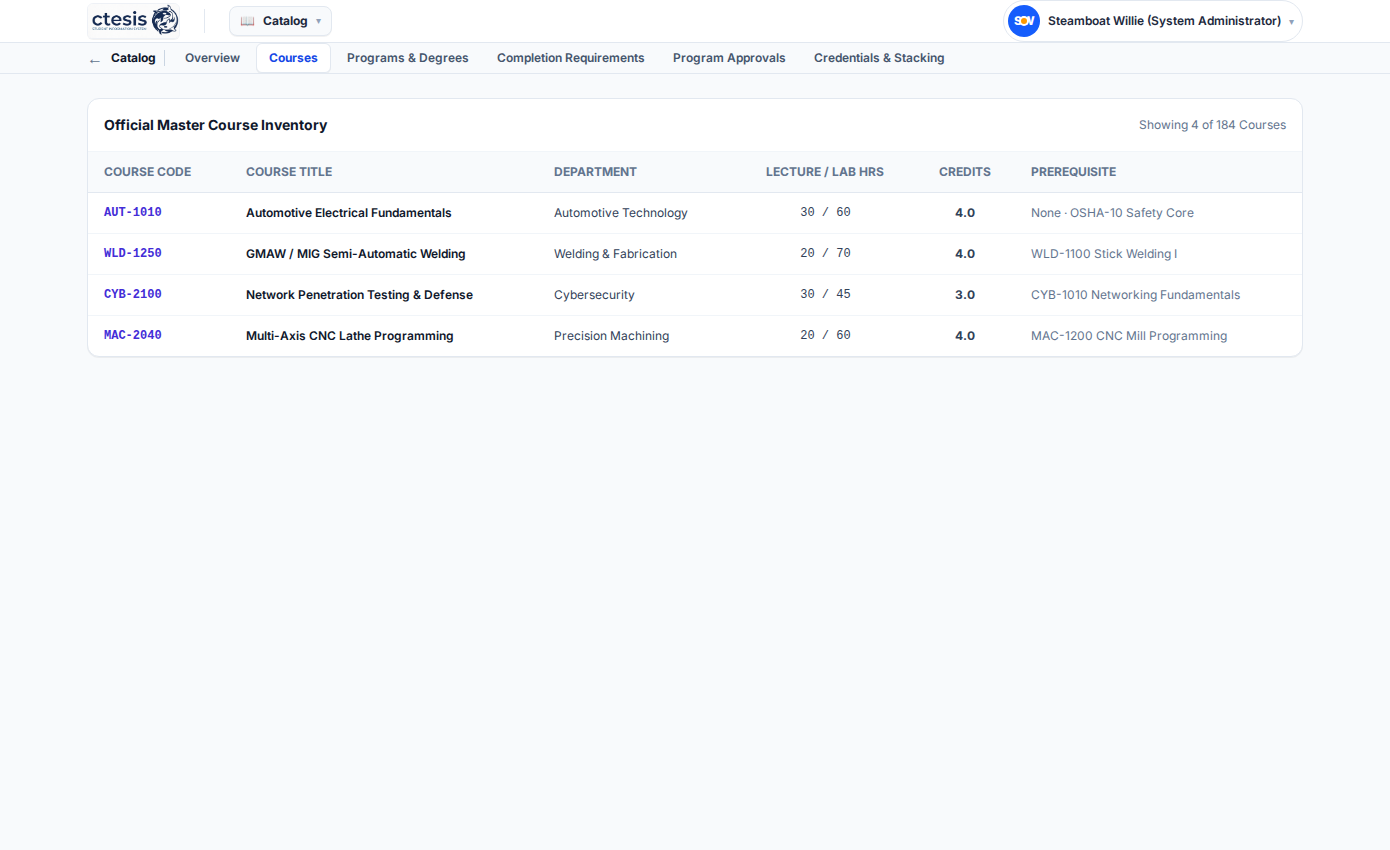Open the Catalog module dropdown
1390x850 pixels.
[280, 21]
